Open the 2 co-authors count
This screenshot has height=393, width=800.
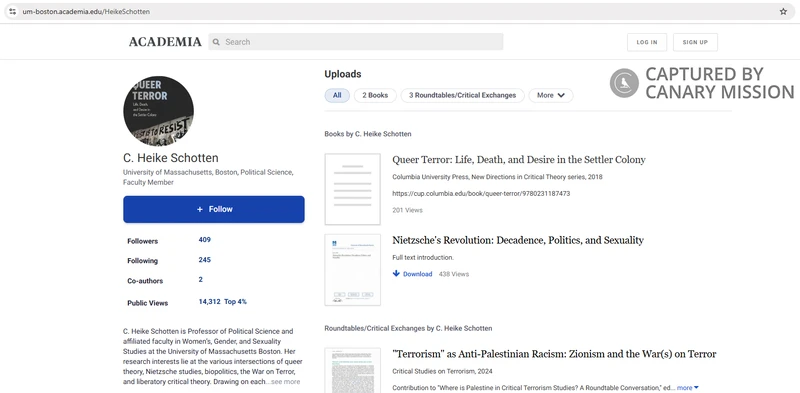(x=201, y=280)
